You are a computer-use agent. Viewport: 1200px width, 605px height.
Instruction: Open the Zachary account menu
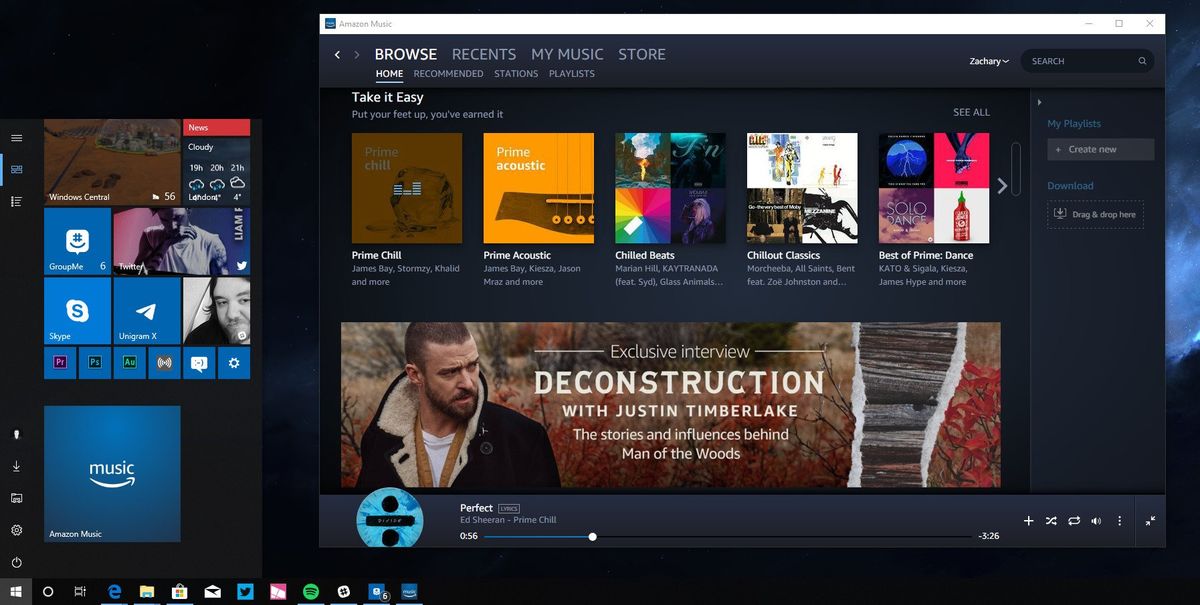[988, 61]
